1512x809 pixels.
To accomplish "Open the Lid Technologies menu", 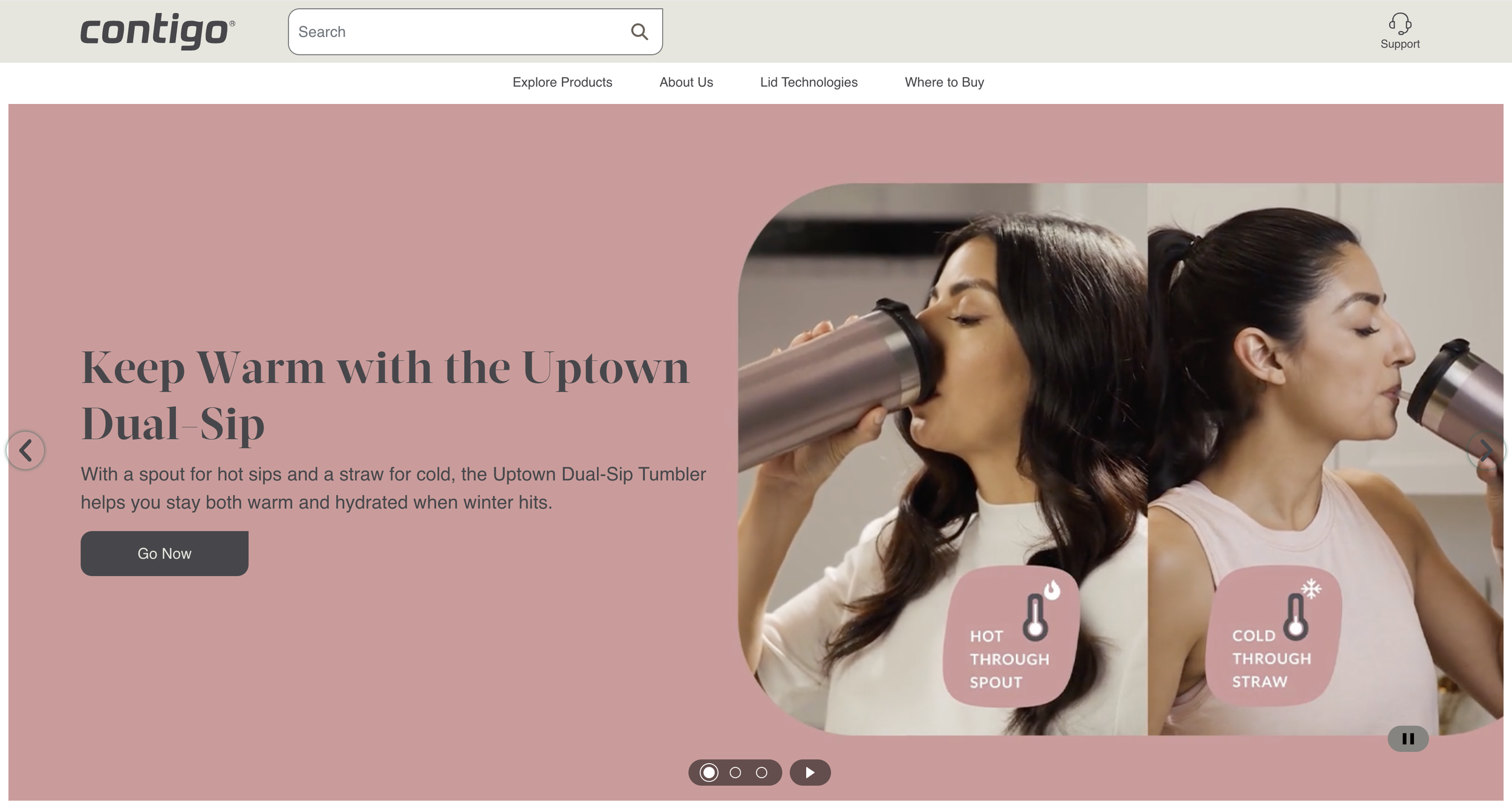I will coord(809,82).
